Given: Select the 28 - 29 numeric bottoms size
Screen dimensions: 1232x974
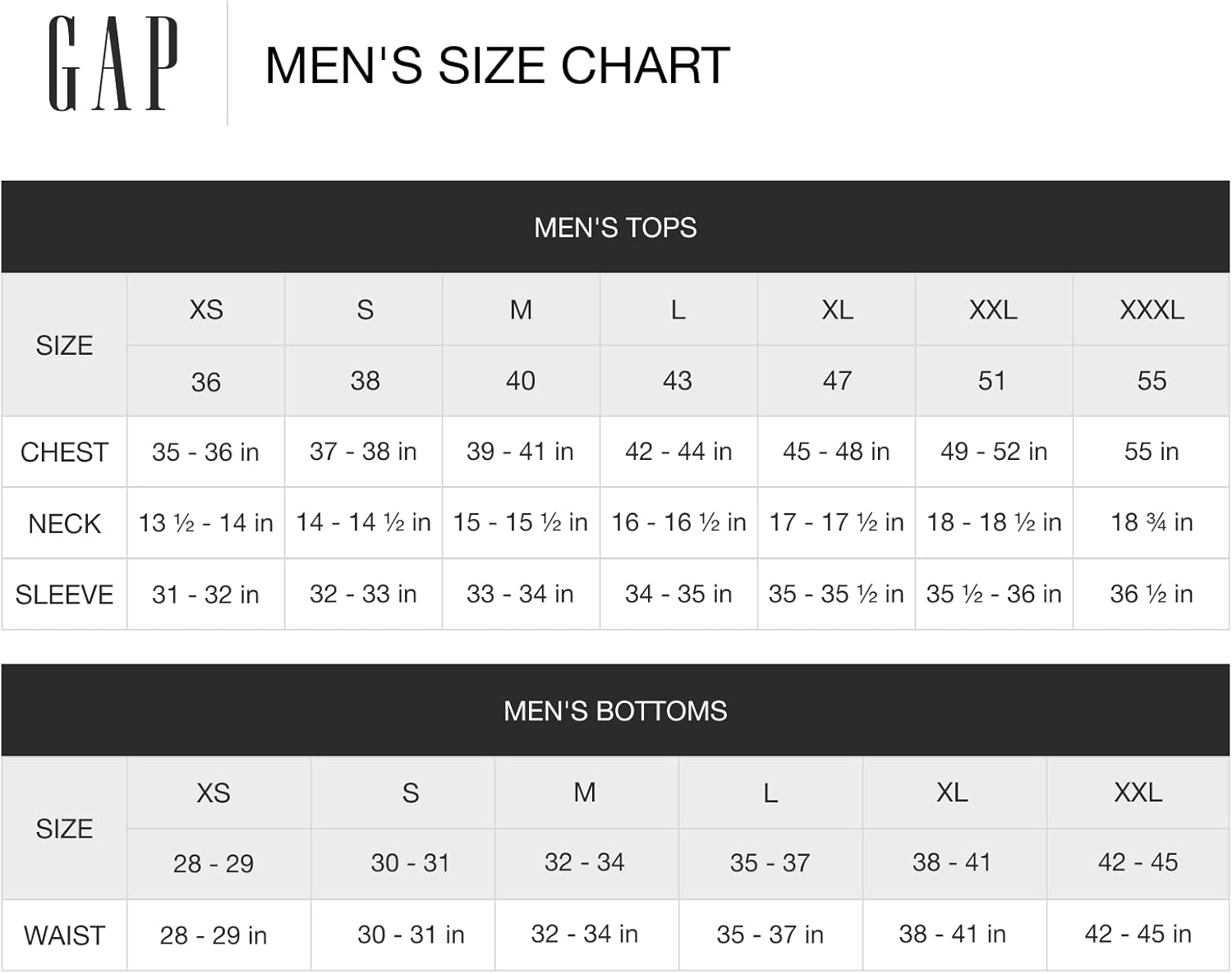Looking at the screenshot, I should pos(214,863).
